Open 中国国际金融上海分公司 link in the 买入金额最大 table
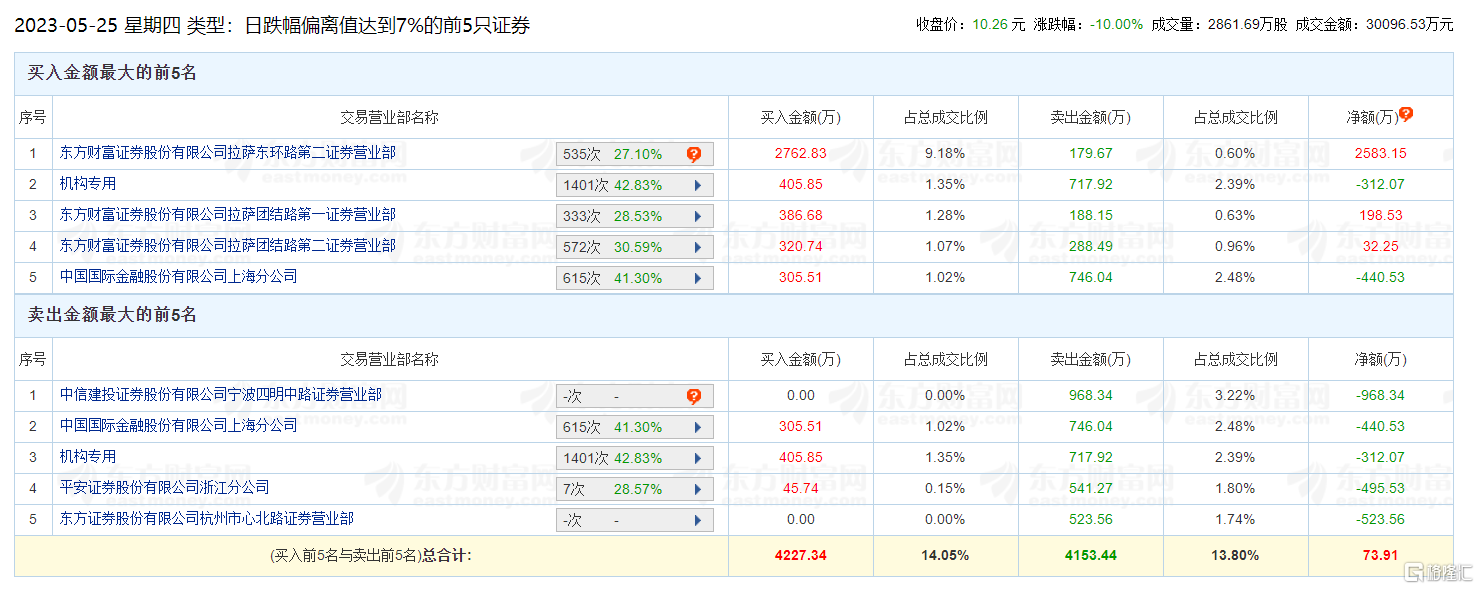 178,277
